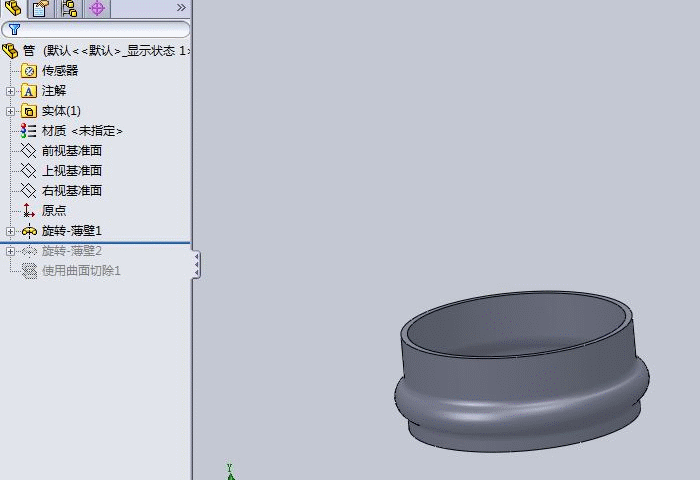The image size is (700, 480).
Task: Focus the feature tree filter field
Action: (x=96, y=29)
